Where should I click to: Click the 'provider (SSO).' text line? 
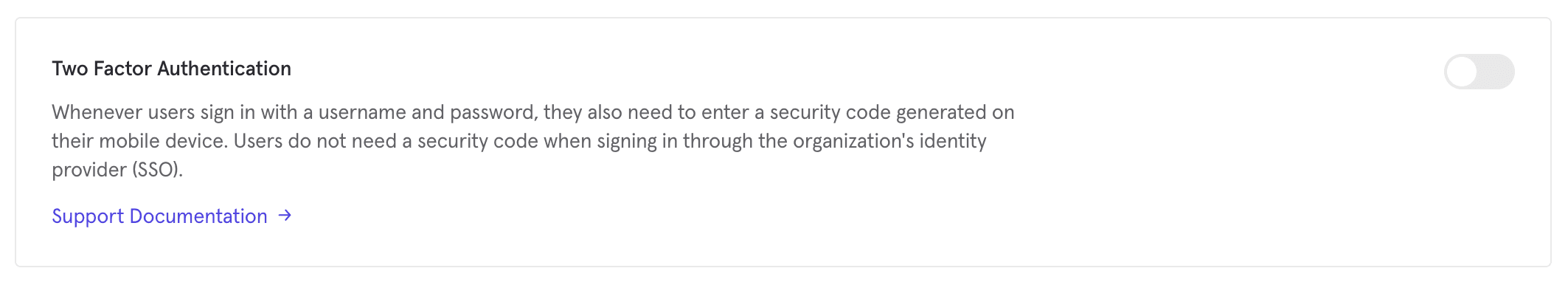pyautogui.click(x=117, y=170)
